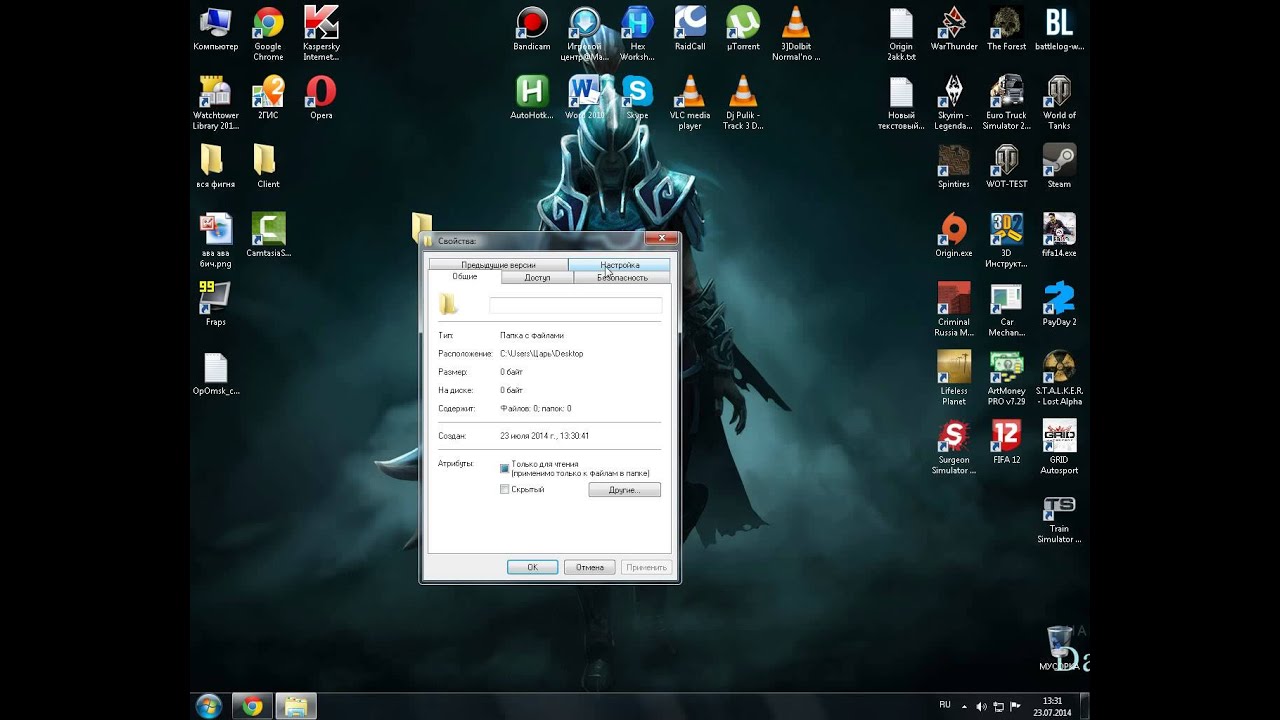
Task: Select the Client folder
Action: 268,166
